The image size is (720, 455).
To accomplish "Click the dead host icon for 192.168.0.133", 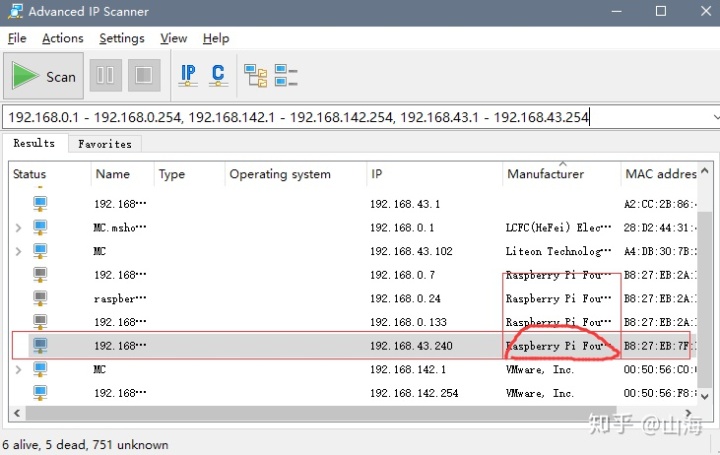I will (40, 322).
